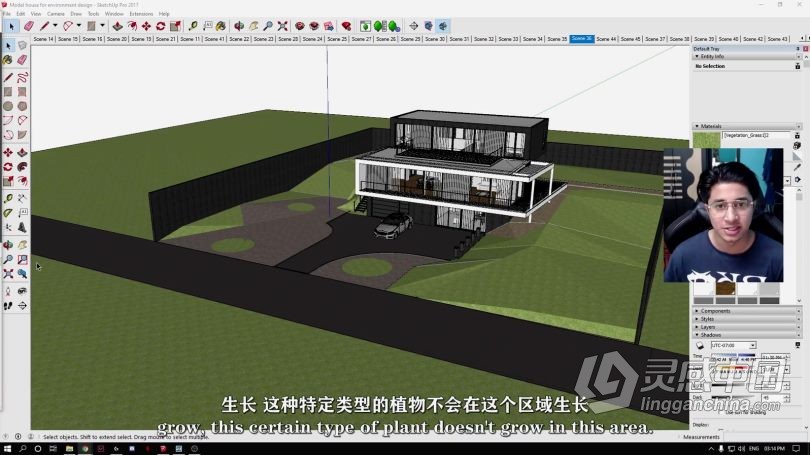
Task: Click the Sample Paint eyedropper button
Action: click(797, 167)
